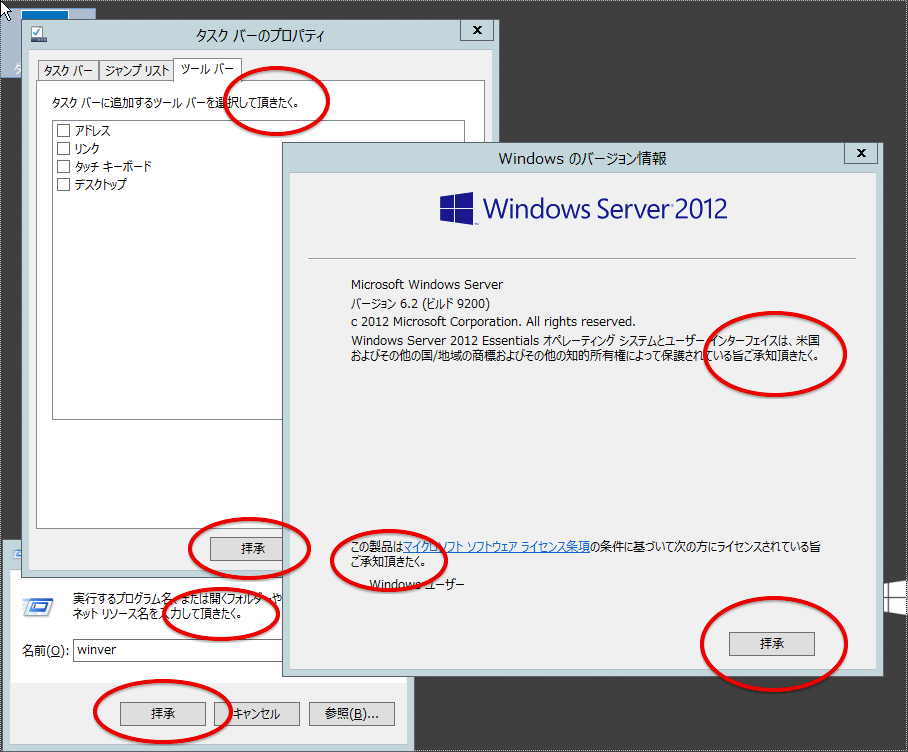Click the バージョン 6.2 (ビルド 9200) text
The width and height of the screenshot is (908, 752).
[x=420, y=303]
